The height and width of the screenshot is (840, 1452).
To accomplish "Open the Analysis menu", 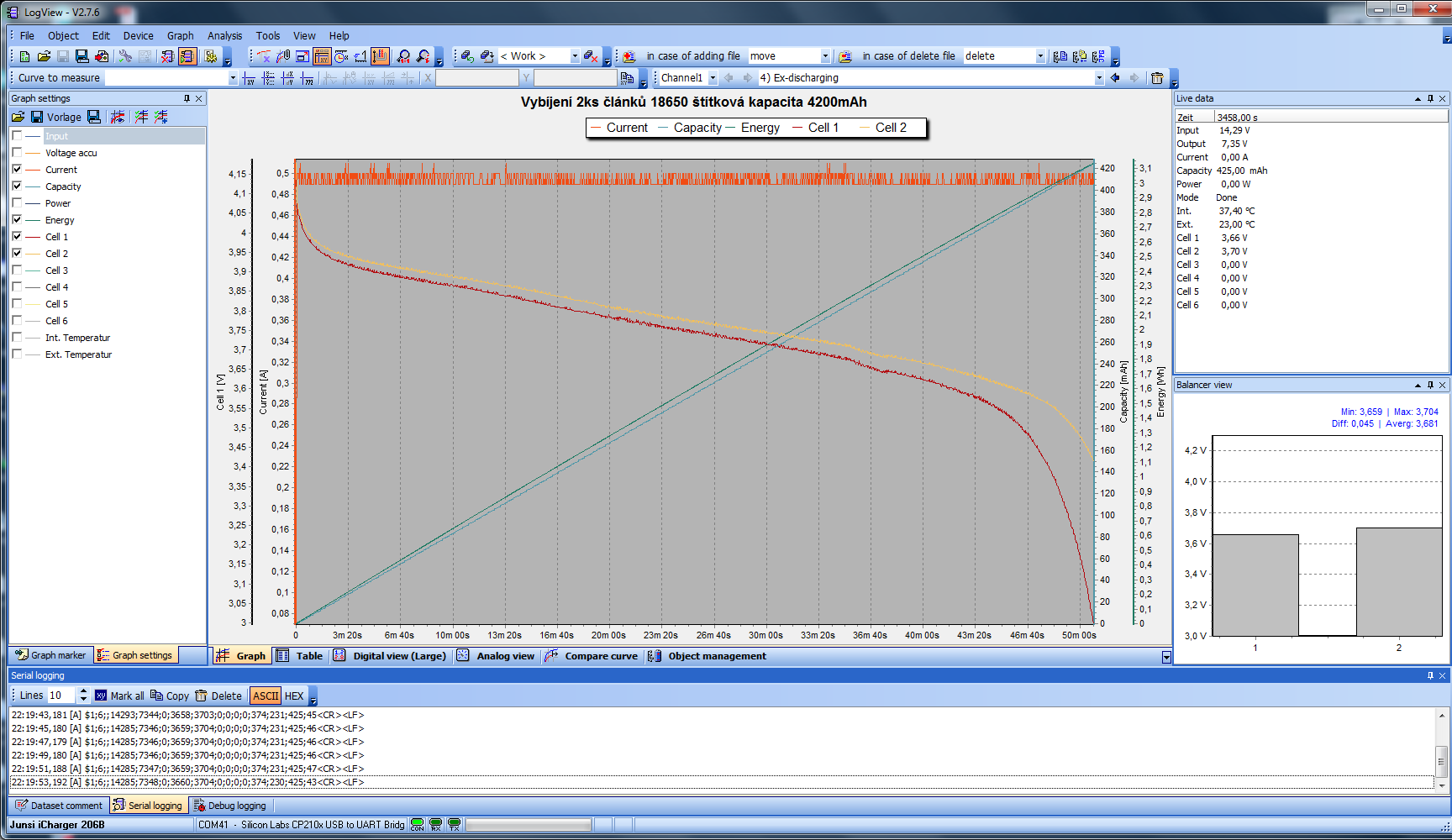I will click(x=224, y=36).
